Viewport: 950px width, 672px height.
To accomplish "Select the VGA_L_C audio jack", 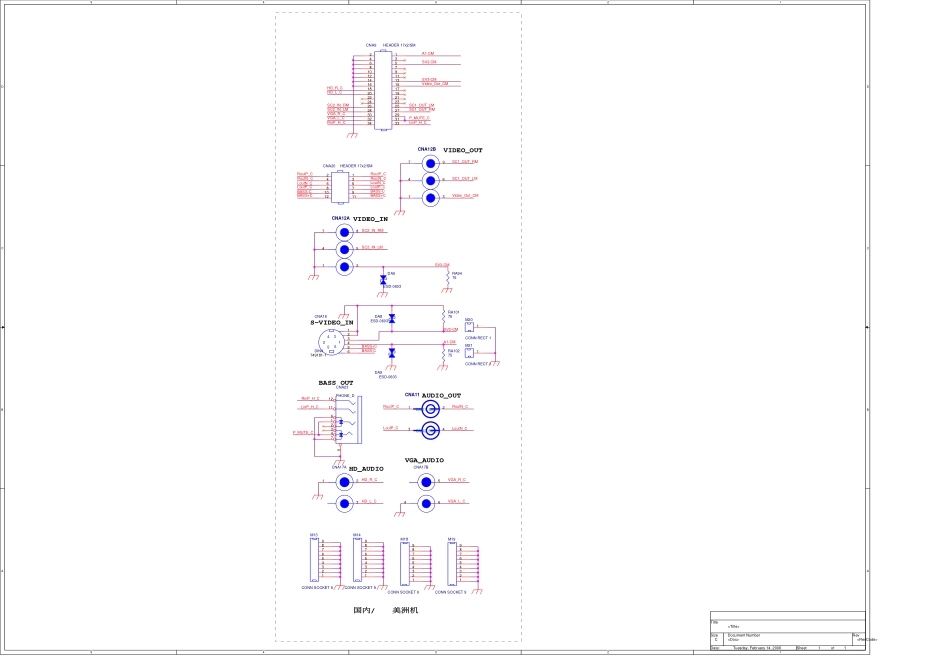I will click(x=426, y=504).
